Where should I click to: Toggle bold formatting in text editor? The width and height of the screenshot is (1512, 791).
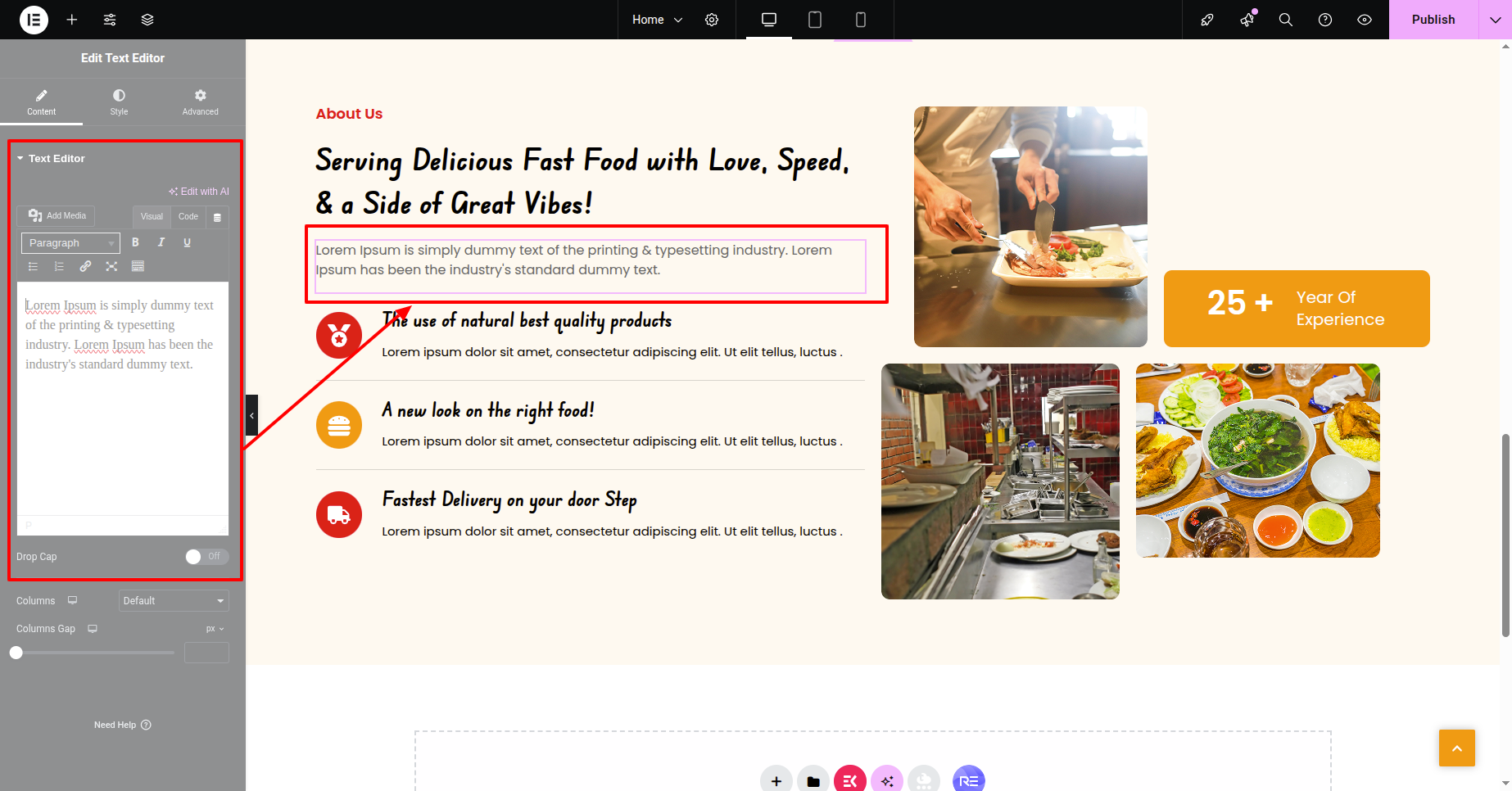135,242
